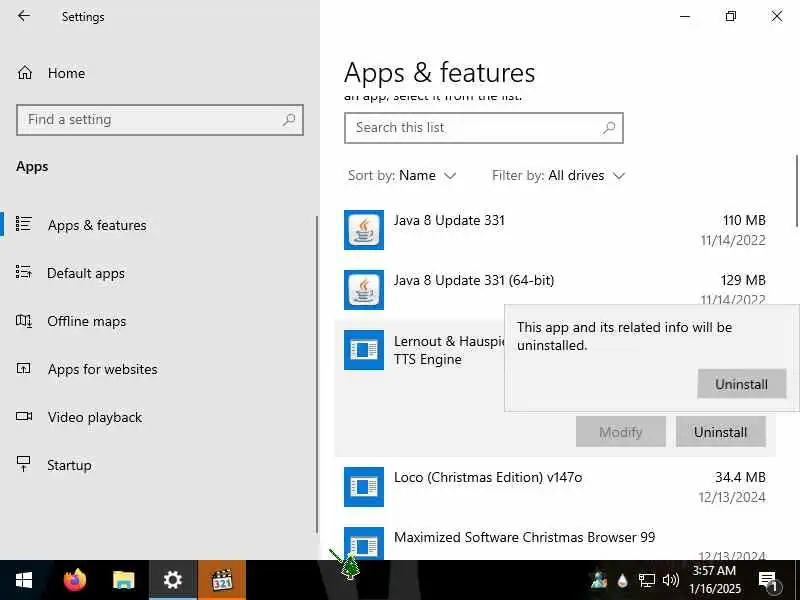800x600 pixels.
Task: Click the magnifier in Search this list
Action: click(609, 128)
